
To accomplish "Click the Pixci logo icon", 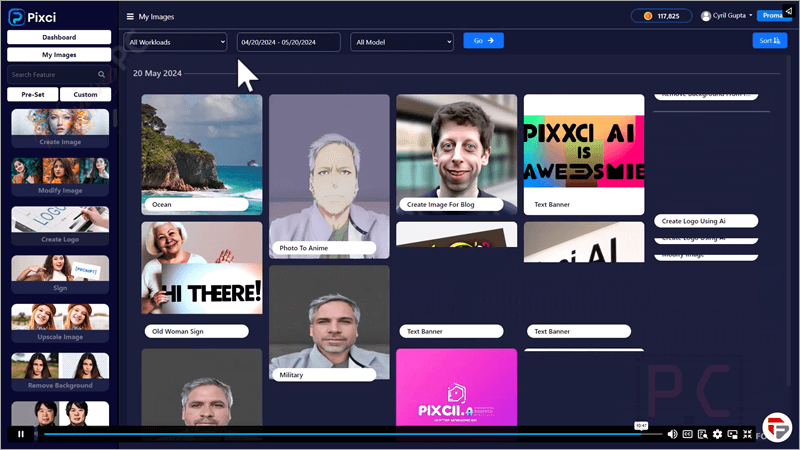I will coord(16,17).
